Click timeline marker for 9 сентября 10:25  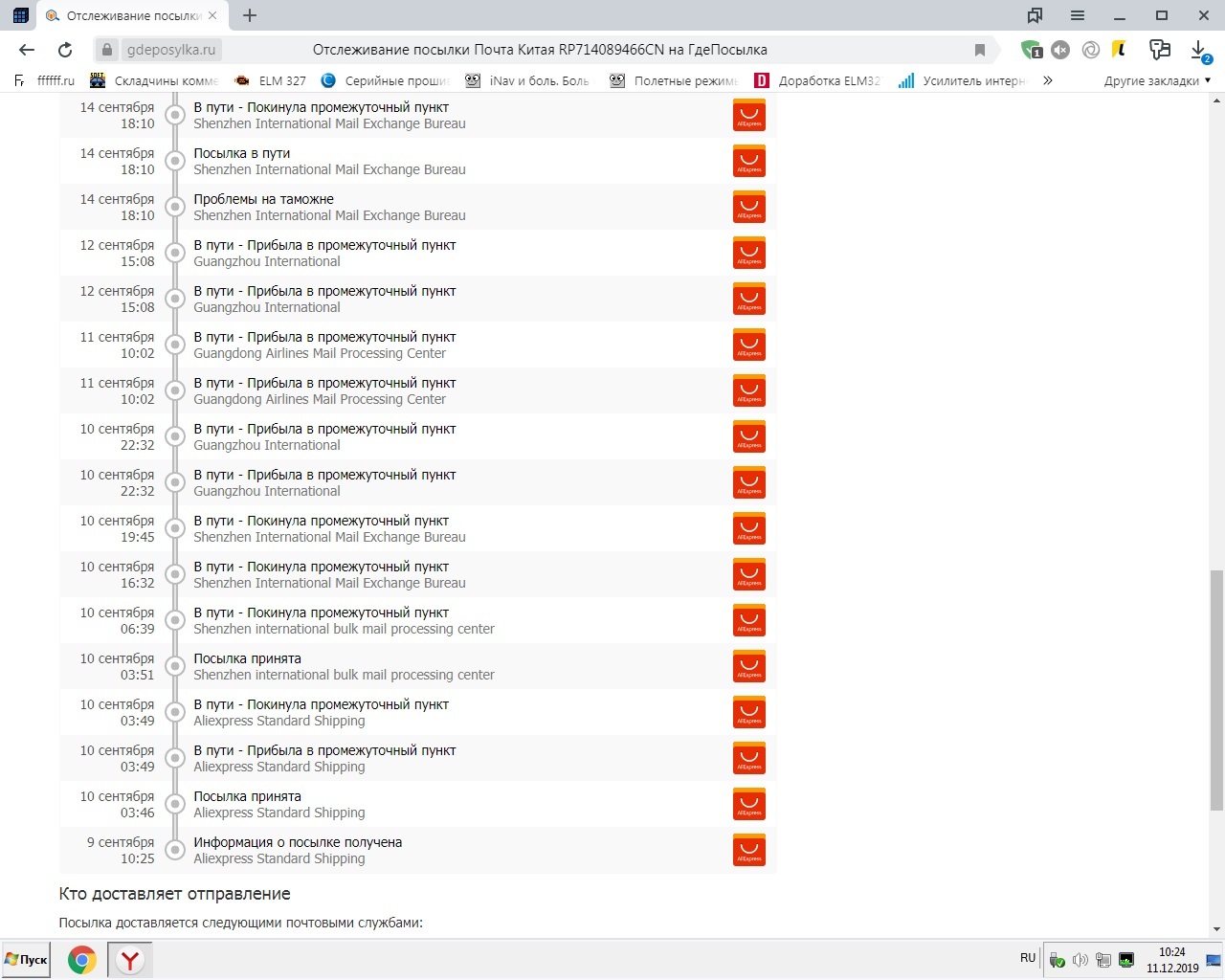click(x=175, y=850)
